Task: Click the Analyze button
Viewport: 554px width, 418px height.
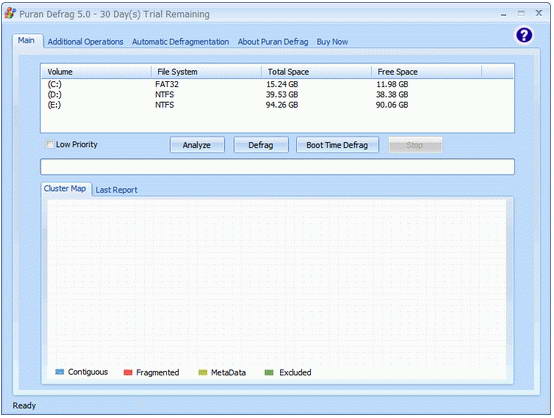Action: point(197,145)
